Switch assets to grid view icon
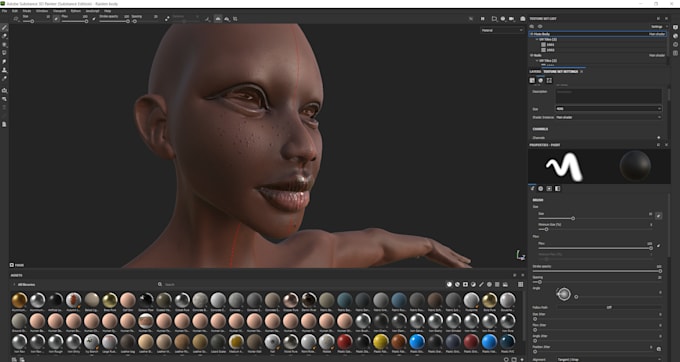680x362 pixels. coord(520,284)
